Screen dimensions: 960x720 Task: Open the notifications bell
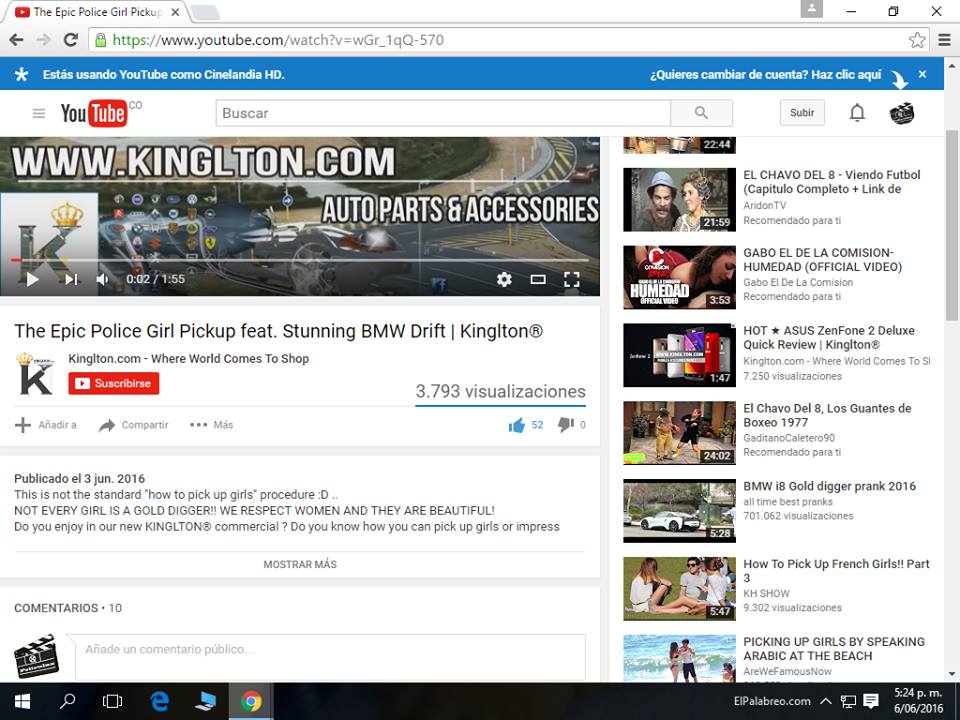(857, 113)
